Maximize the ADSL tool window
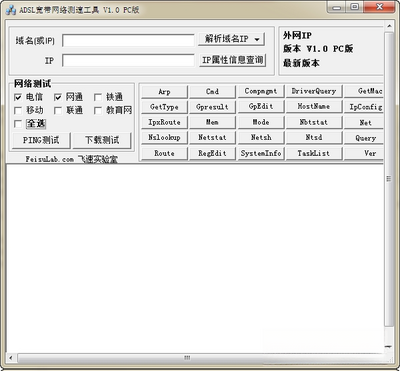This screenshot has width=400, height=371. click(355, 7)
